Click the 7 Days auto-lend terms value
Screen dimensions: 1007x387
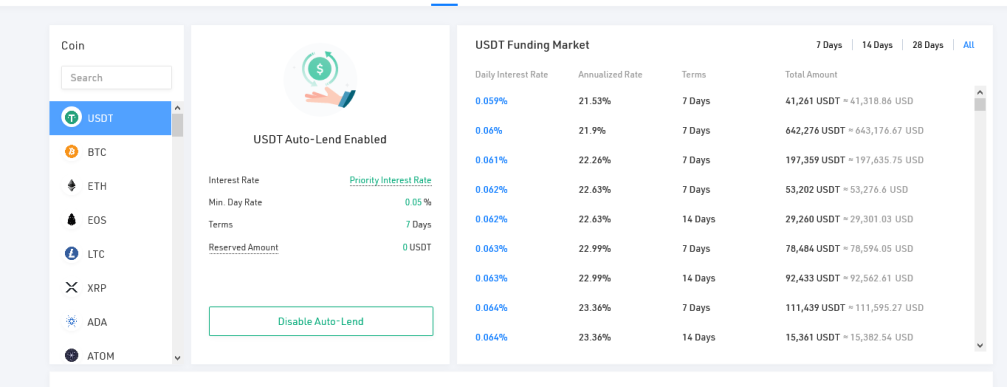pyautogui.click(x=418, y=225)
